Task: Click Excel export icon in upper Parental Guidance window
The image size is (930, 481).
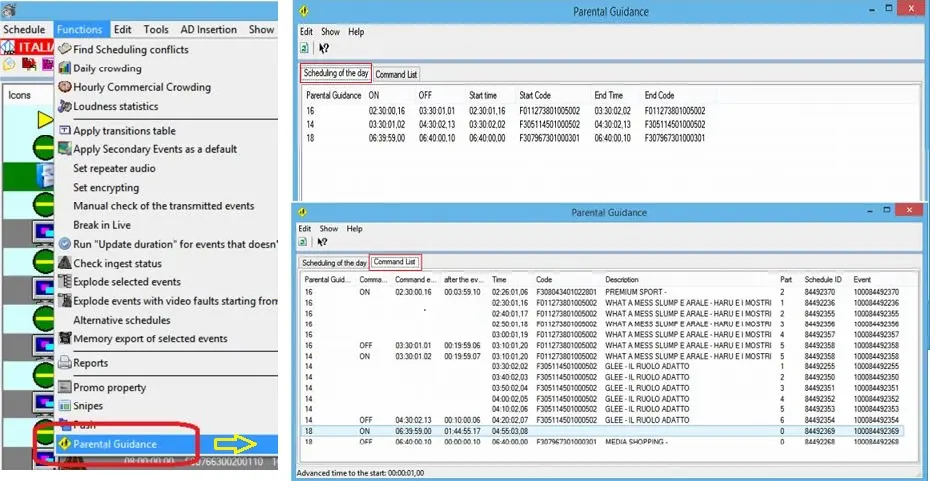Action: [x=306, y=48]
